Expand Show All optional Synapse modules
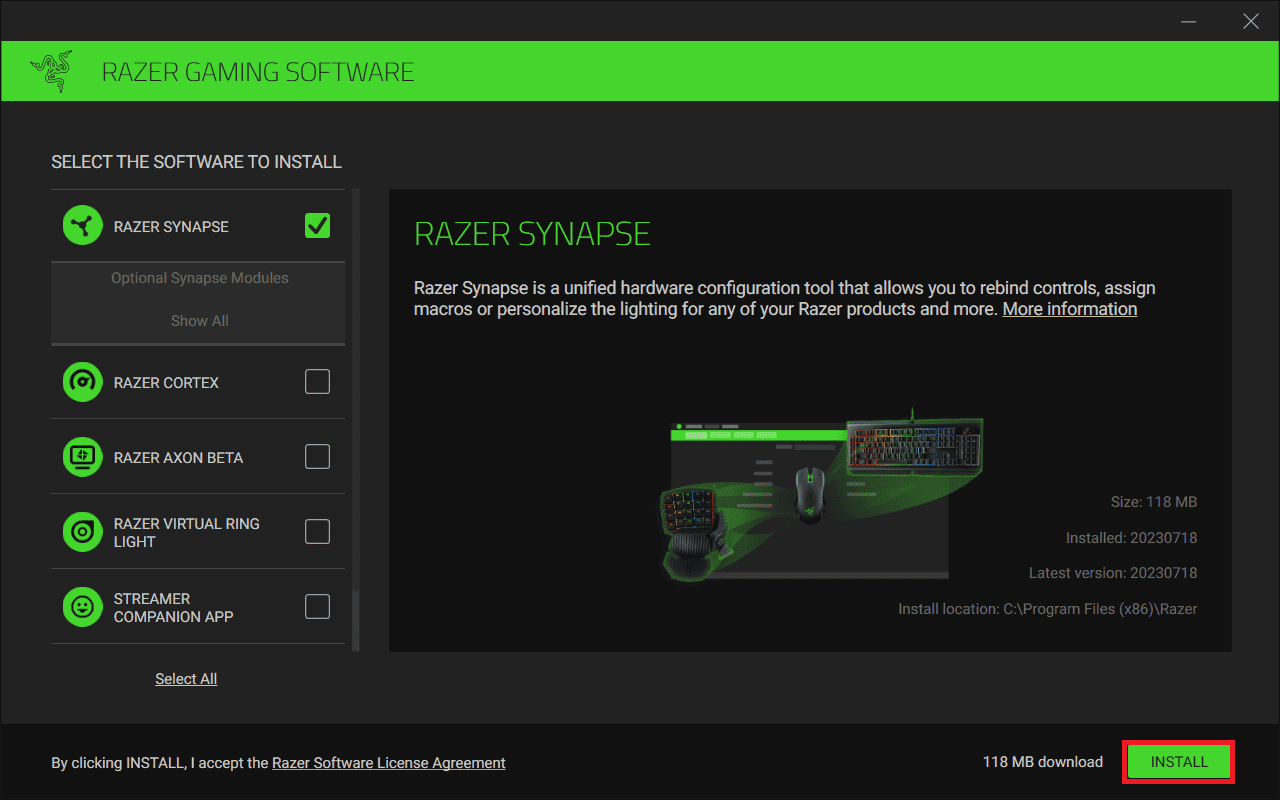The height and width of the screenshot is (800, 1280). [199, 321]
